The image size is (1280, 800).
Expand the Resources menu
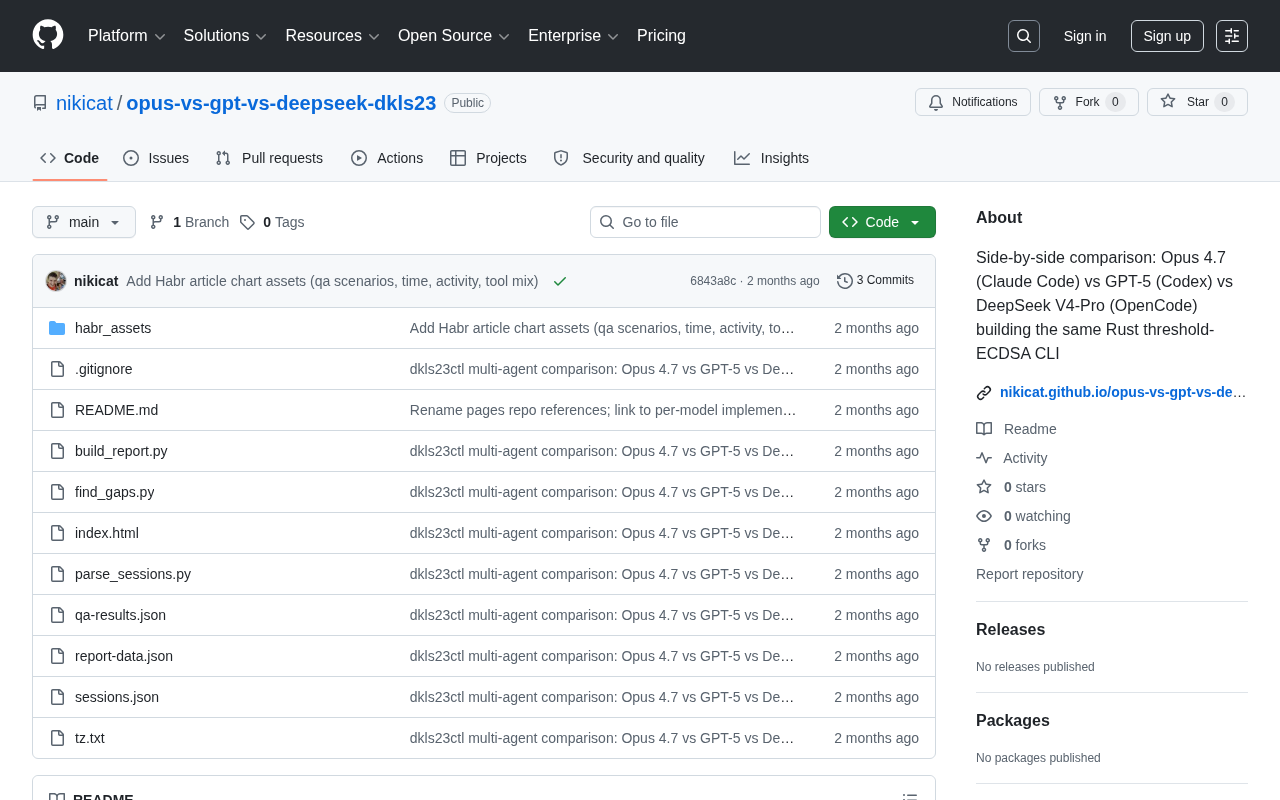click(333, 36)
